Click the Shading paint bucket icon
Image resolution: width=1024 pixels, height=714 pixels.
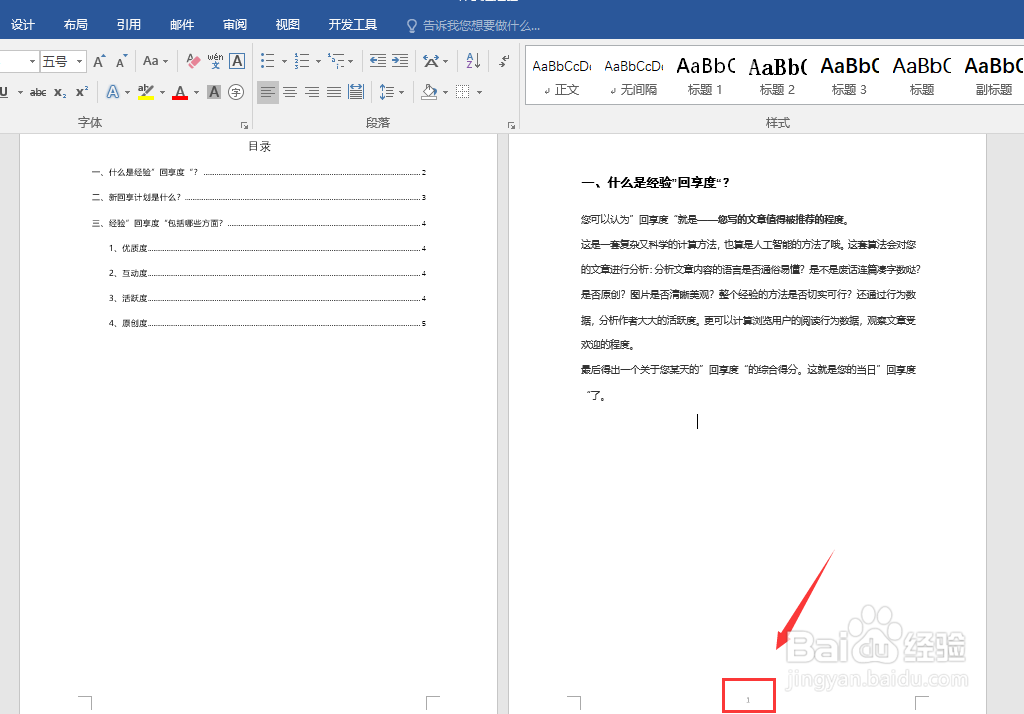(428, 91)
